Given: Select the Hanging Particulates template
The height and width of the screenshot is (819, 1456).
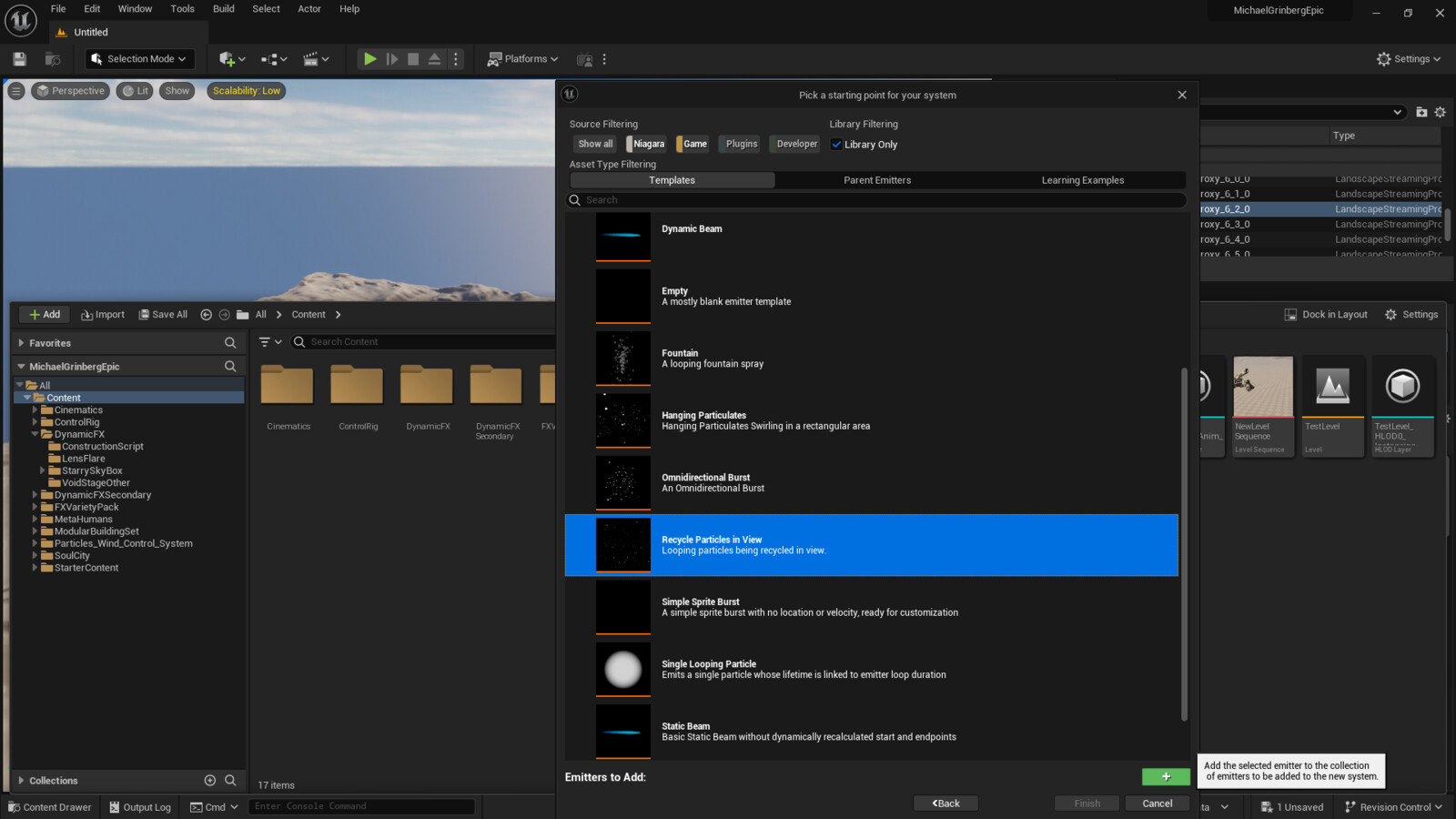Looking at the screenshot, I should [x=872, y=420].
